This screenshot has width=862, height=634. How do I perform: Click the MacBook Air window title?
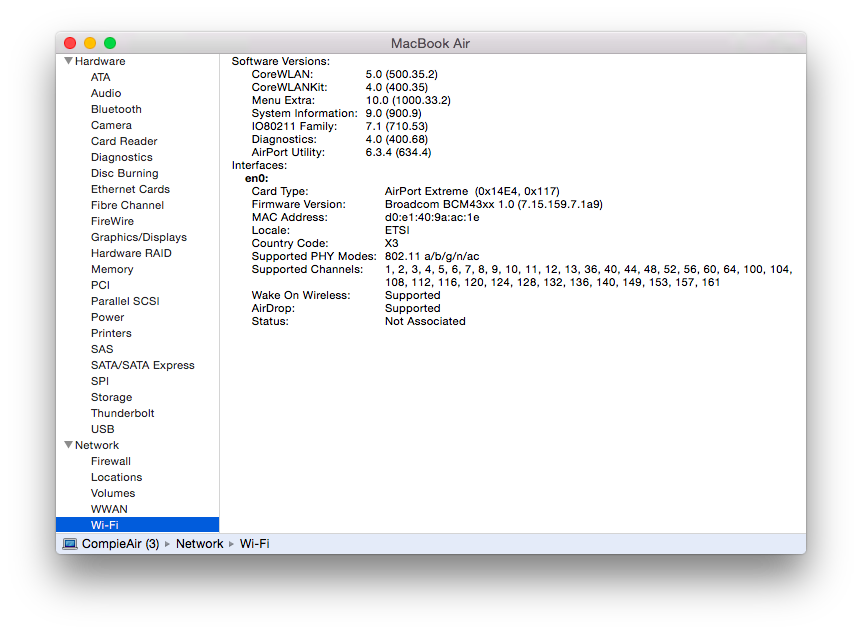(x=430, y=43)
